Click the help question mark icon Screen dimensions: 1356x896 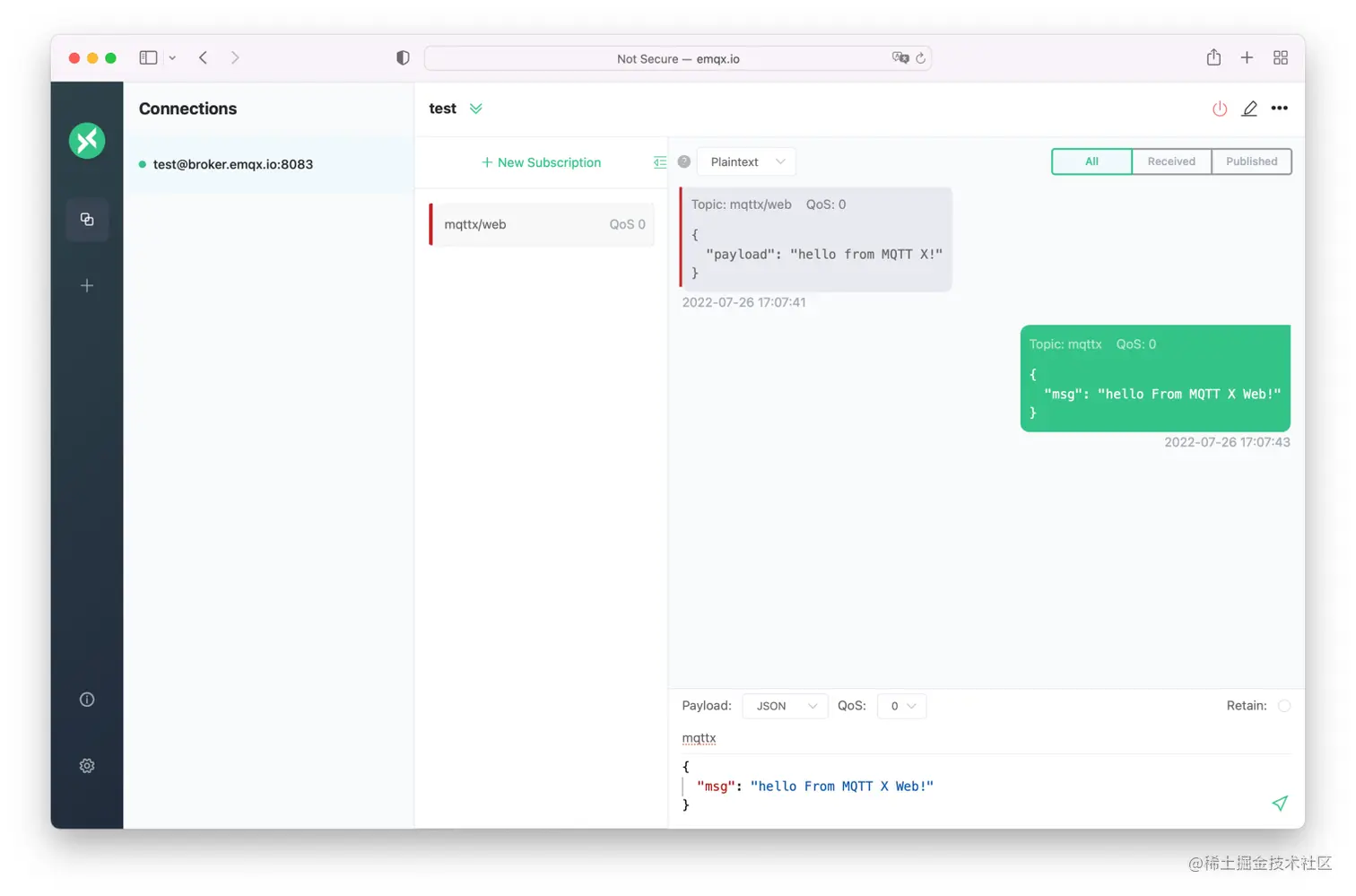pyautogui.click(x=684, y=161)
